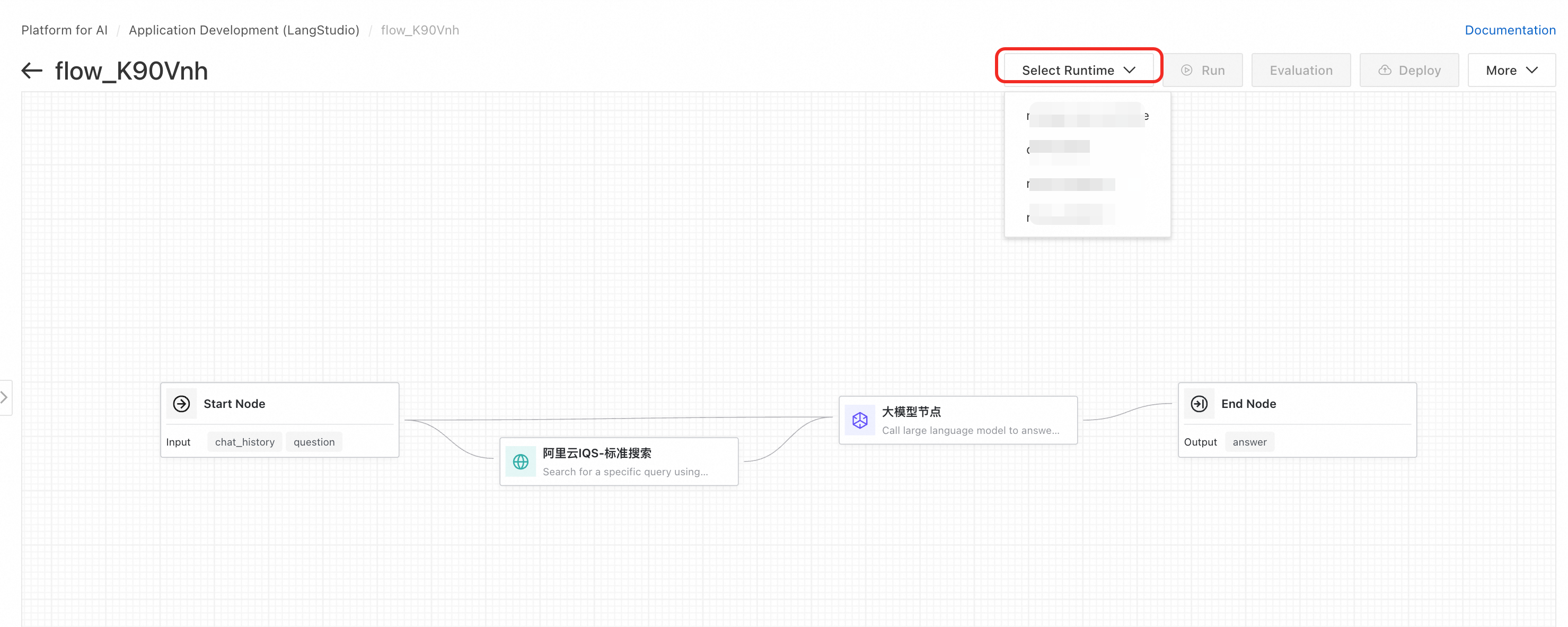The width and height of the screenshot is (1568, 627).
Task: Click the back arrow beside flow_K90Vnh
Action: pos(32,71)
